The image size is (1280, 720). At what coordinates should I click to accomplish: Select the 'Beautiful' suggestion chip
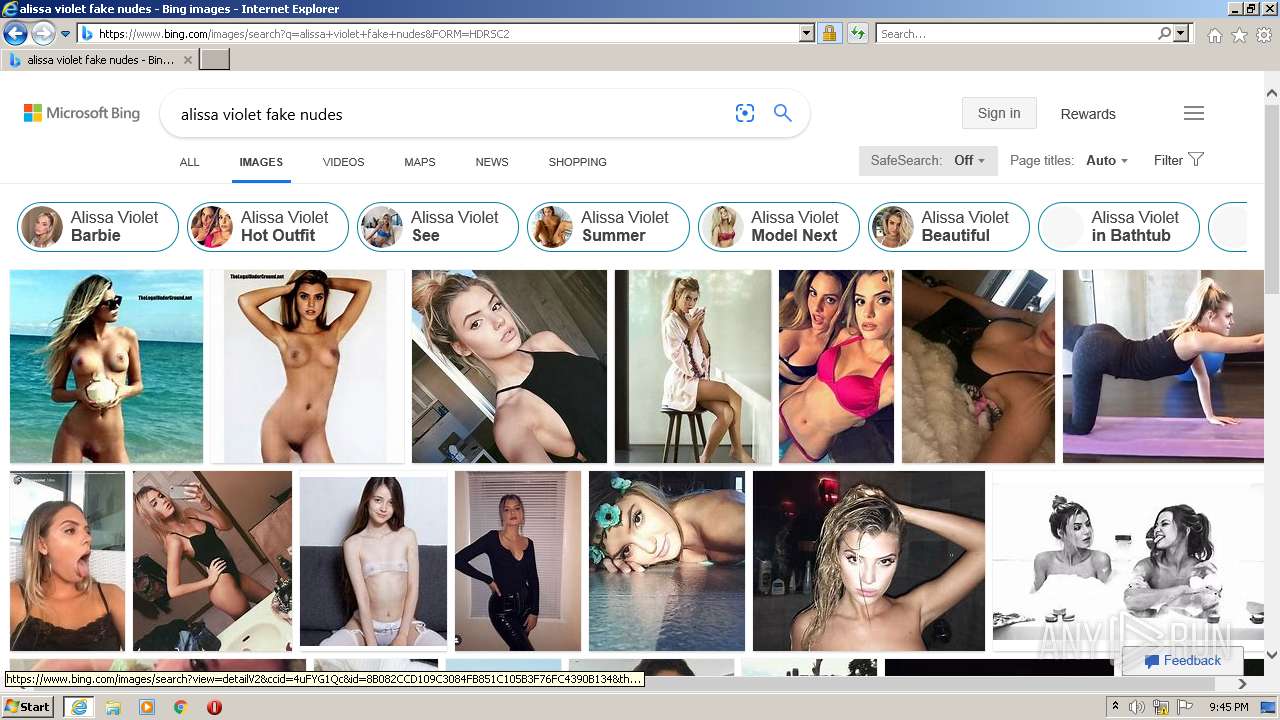click(x=948, y=227)
